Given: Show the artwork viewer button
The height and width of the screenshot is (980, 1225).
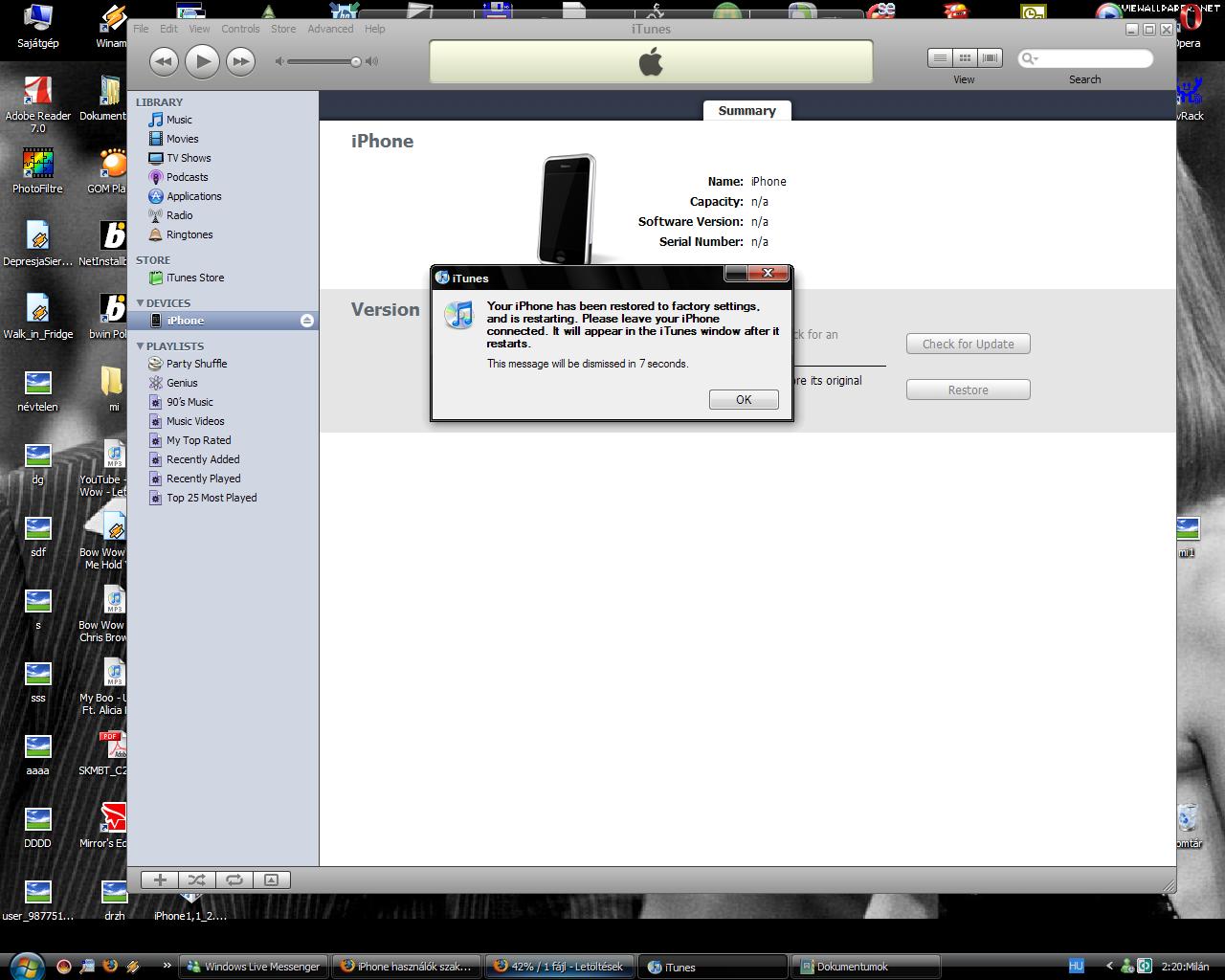Looking at the screenshot, I should [x=271, y=880].
